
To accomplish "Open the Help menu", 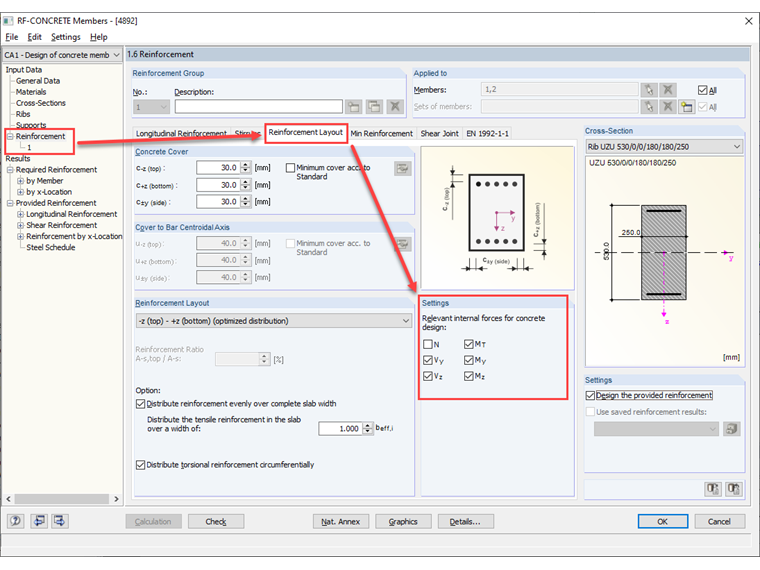I will 99,37.
